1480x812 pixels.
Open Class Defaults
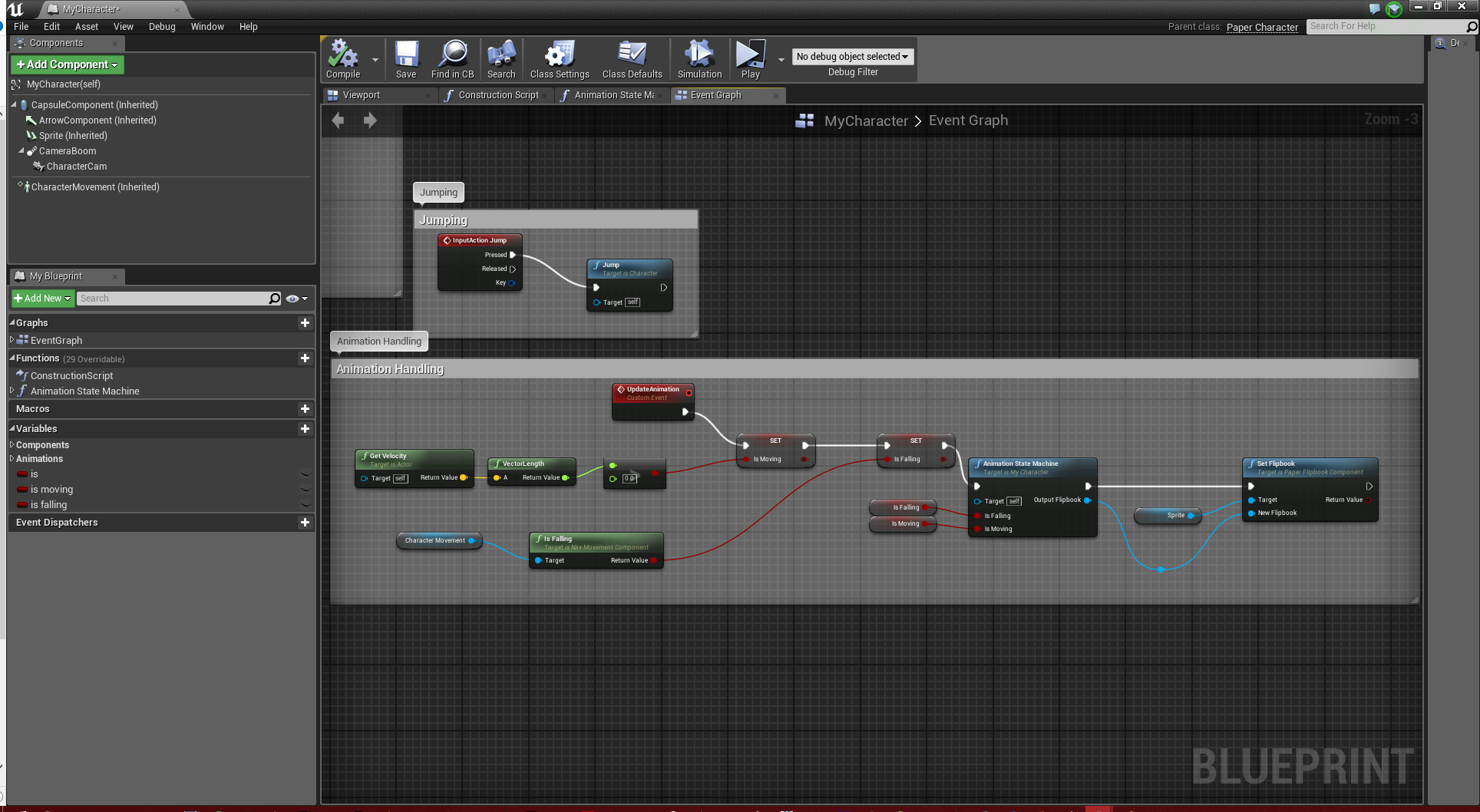click(x=632, y=59)
